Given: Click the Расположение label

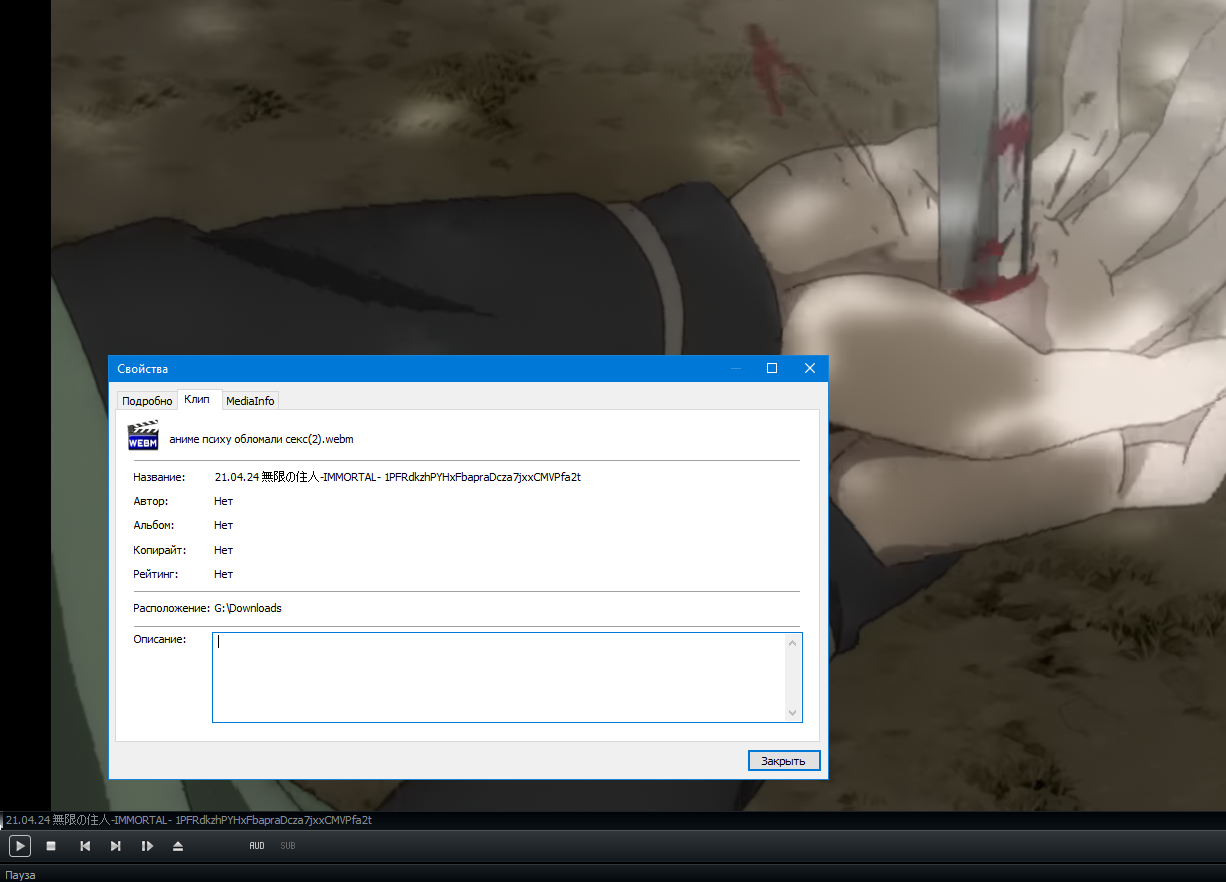Looking at the screenshot, I should (x=172, y=608).
